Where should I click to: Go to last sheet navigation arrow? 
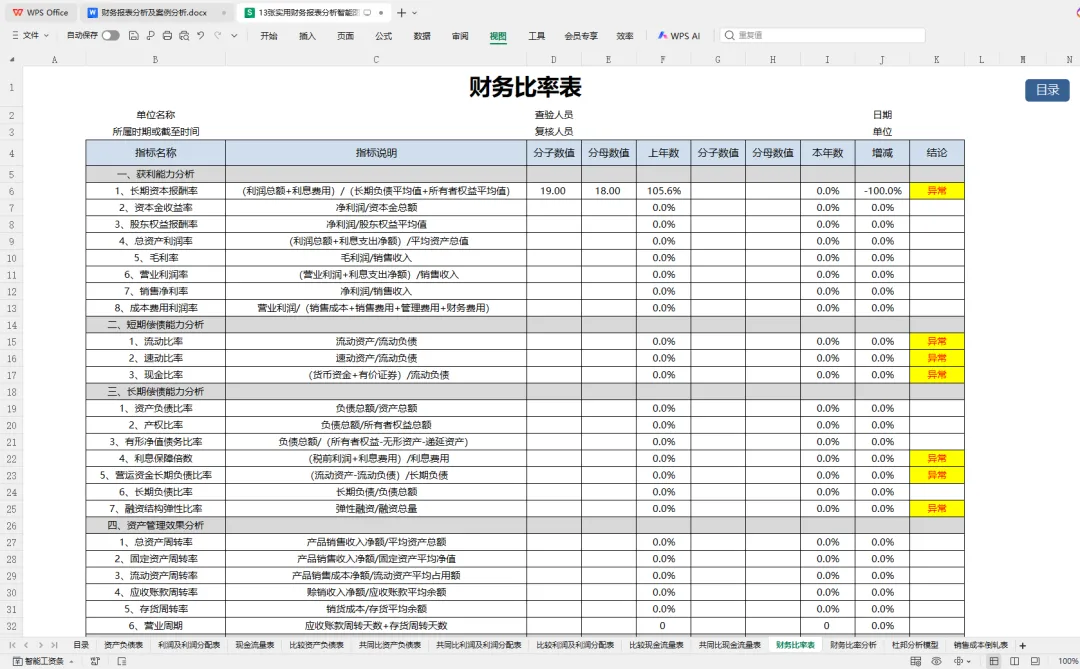[54, 646]
